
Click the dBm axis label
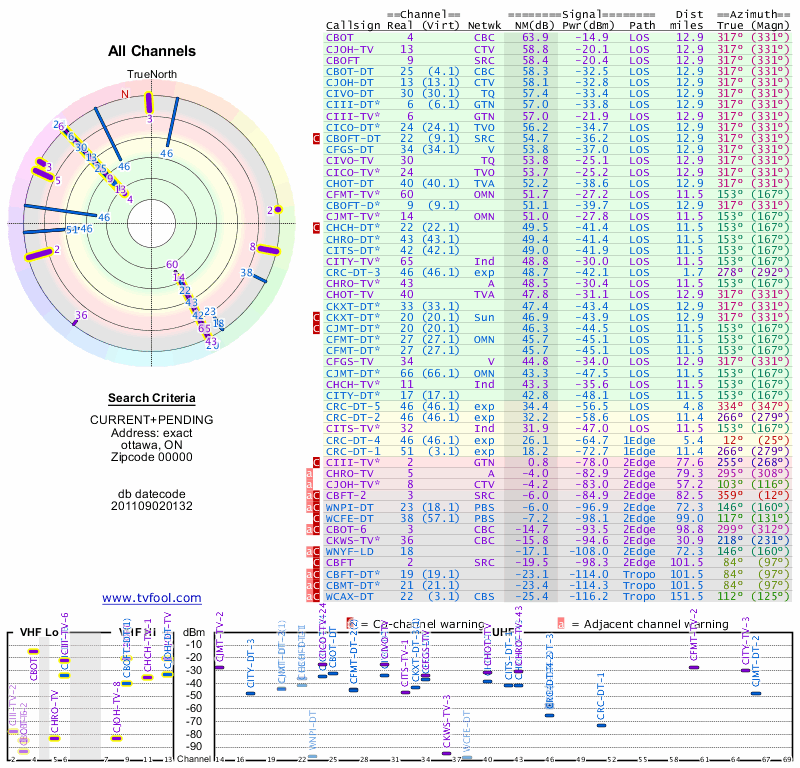coord(194,632)
